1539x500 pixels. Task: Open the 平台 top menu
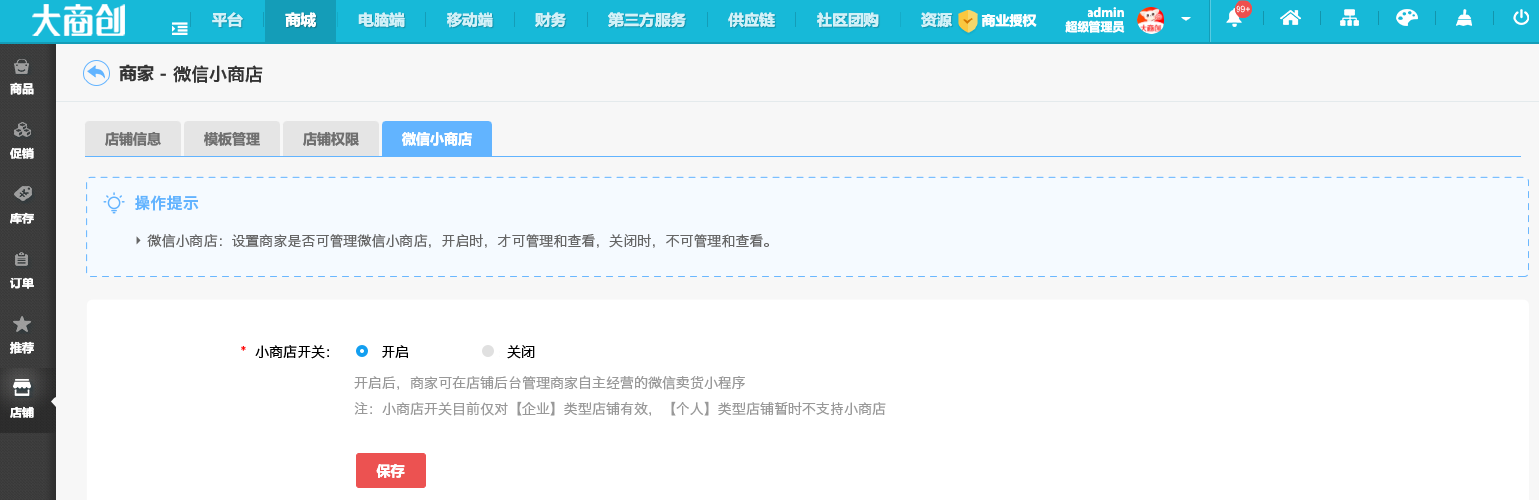pyautogui.click(x=227, y=20)
